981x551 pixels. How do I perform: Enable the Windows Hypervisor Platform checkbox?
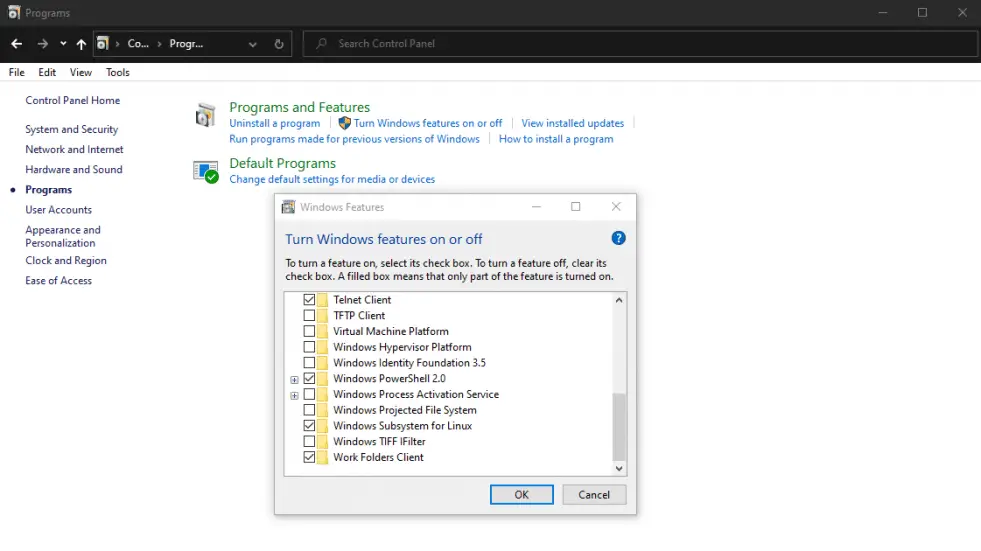(x=309, y=346)
